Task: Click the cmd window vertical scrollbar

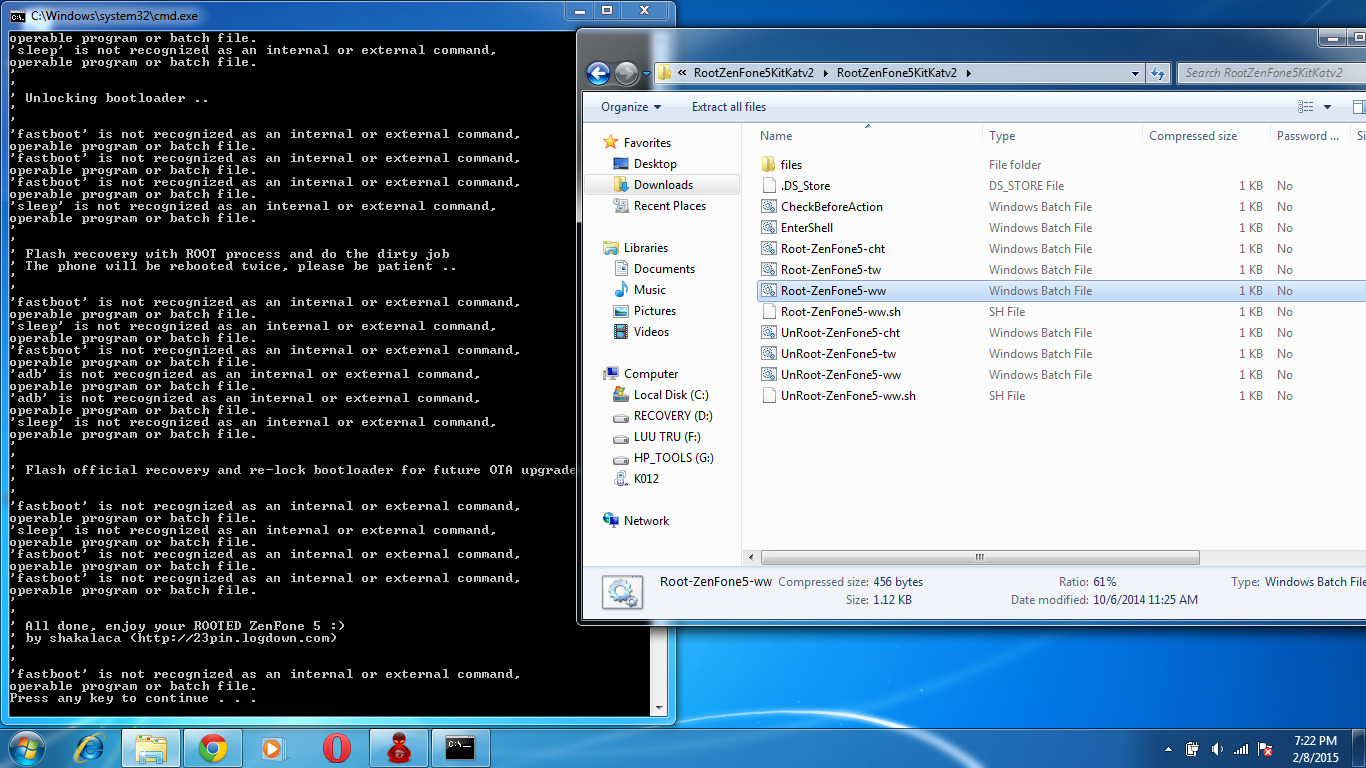Action: pos(658,375)
